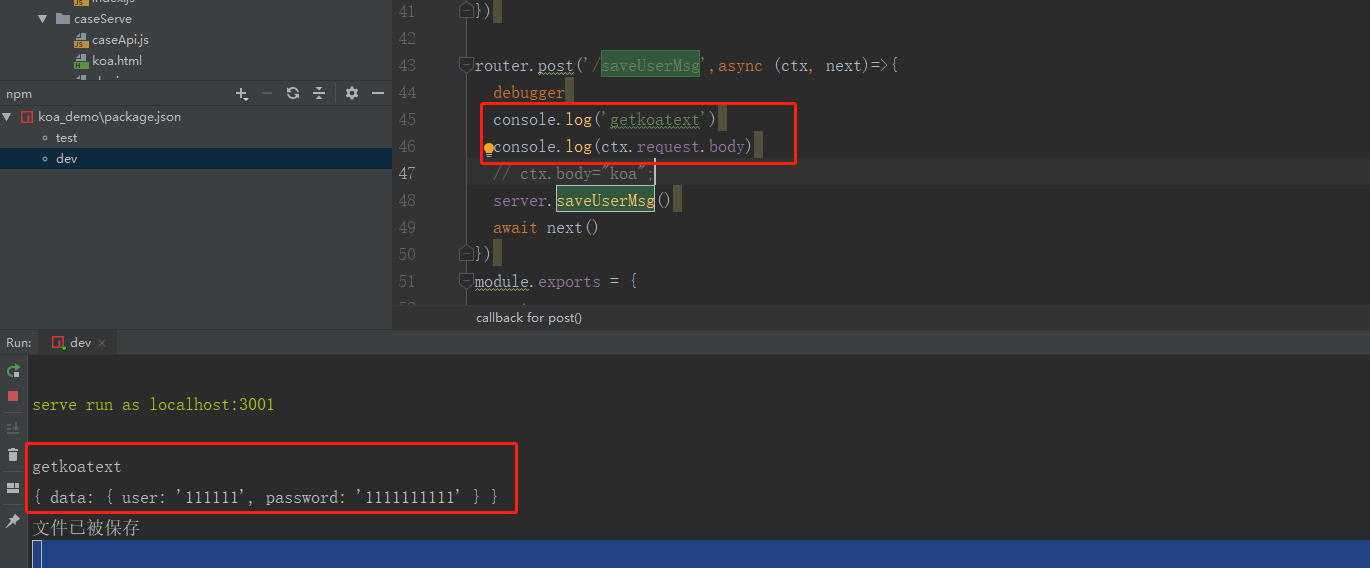The height and width of the screenshot is (568, 1370).
Task: Click the lightbulb hint on line 46
Action: point(489,148)
